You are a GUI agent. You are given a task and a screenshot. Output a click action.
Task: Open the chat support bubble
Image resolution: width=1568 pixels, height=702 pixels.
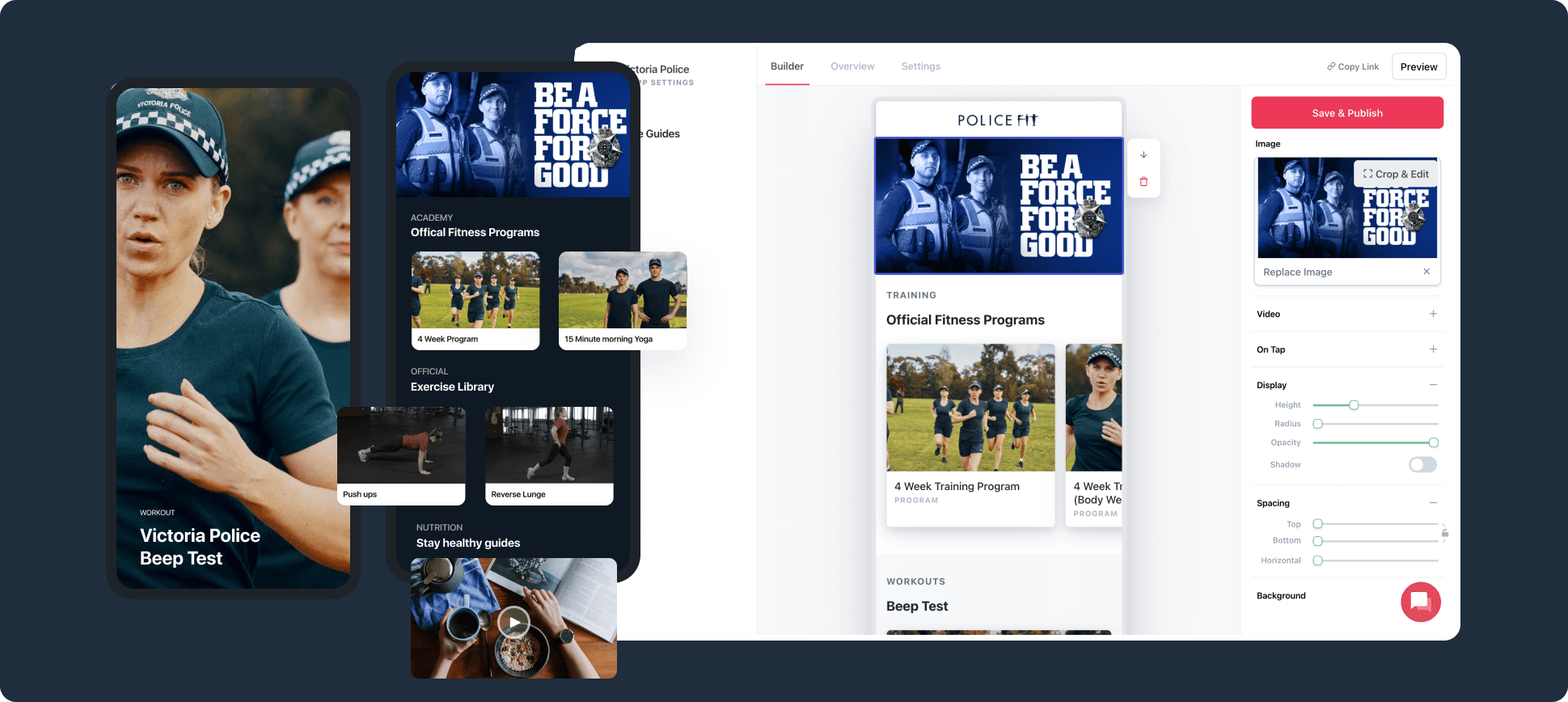click(x=1420, y=602)
